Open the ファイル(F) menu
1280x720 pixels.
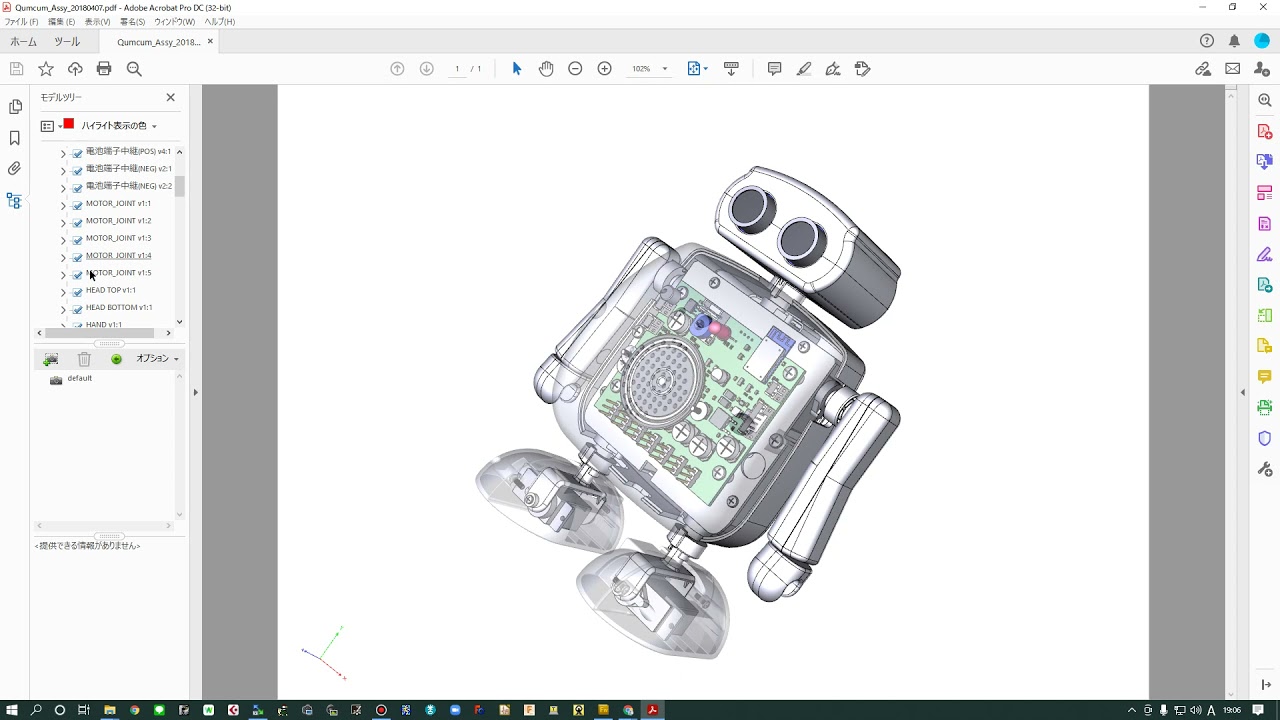click(x=21, y=22)
